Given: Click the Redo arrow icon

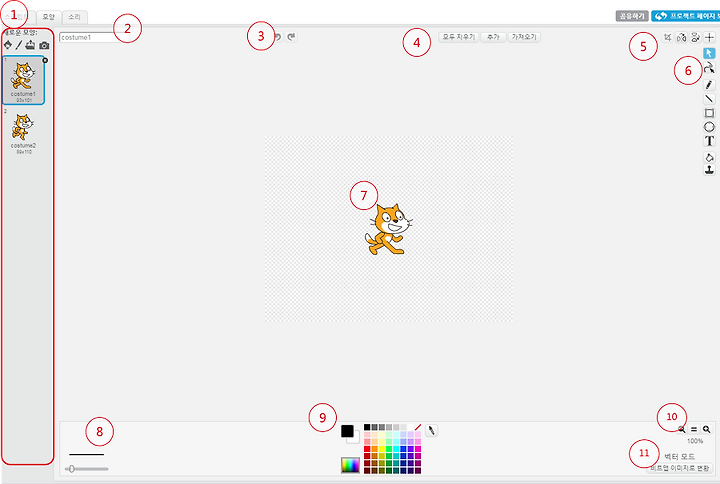Looking at the screenshot, I should (292, 36).
